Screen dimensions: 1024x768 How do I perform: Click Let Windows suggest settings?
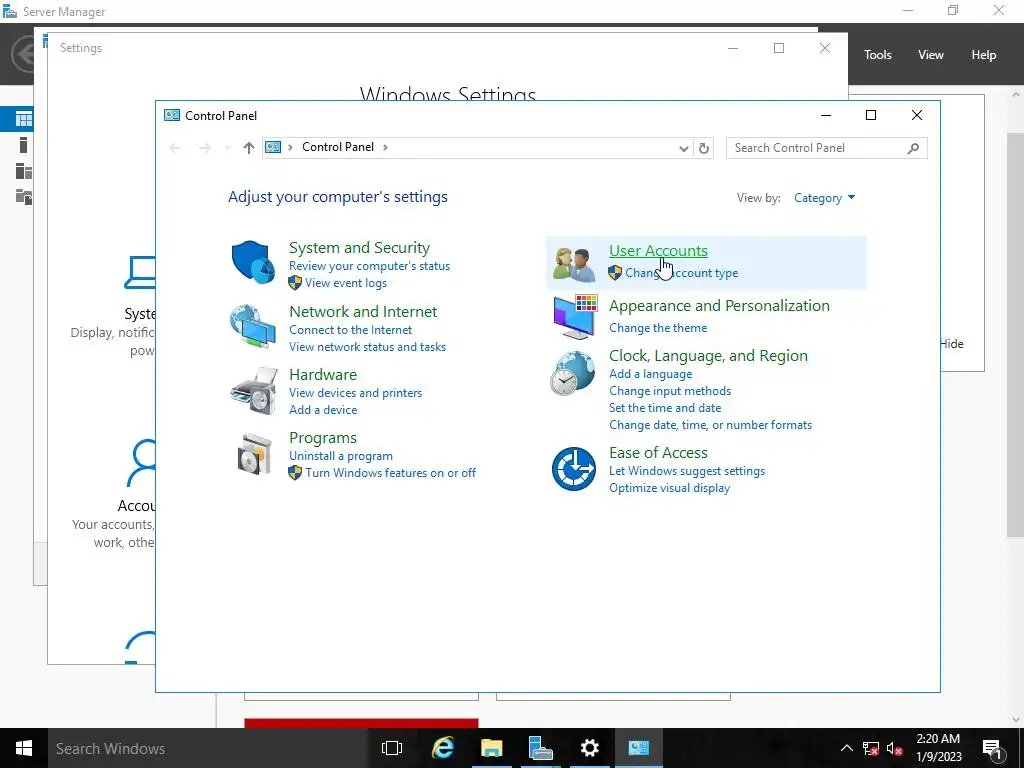point(687,471)
